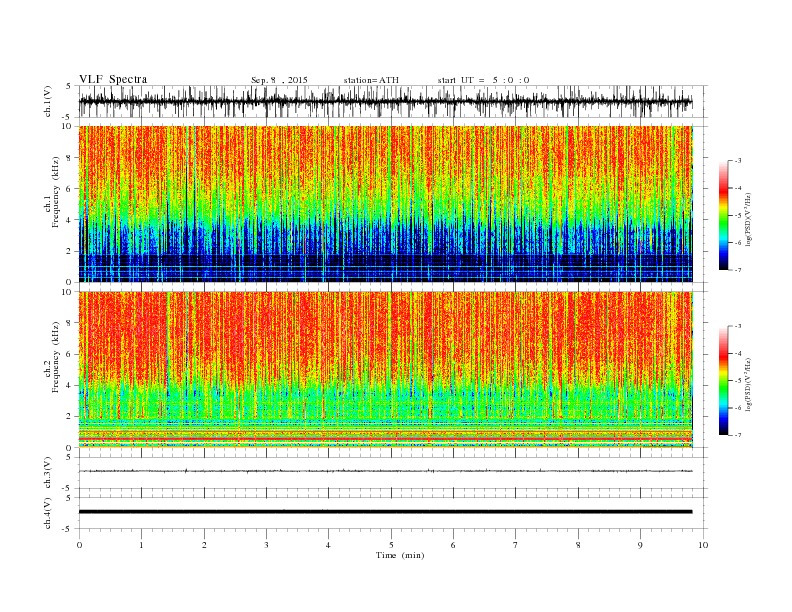Viewport: 792px width, 612px height.
Task: Click the "5" tick label on time axis
Action: coord(391,545)
